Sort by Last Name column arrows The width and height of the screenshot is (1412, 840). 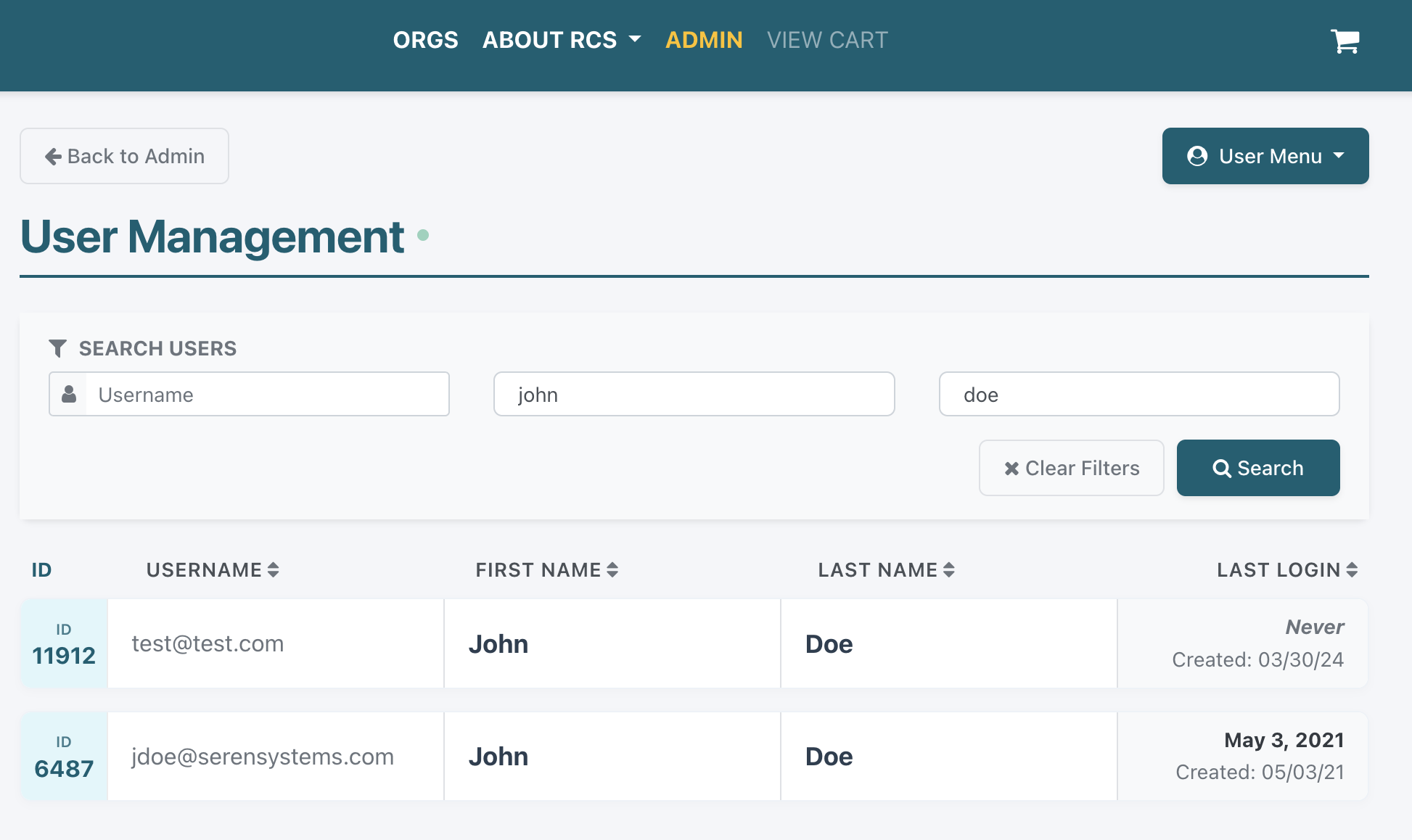pos(948,570)
